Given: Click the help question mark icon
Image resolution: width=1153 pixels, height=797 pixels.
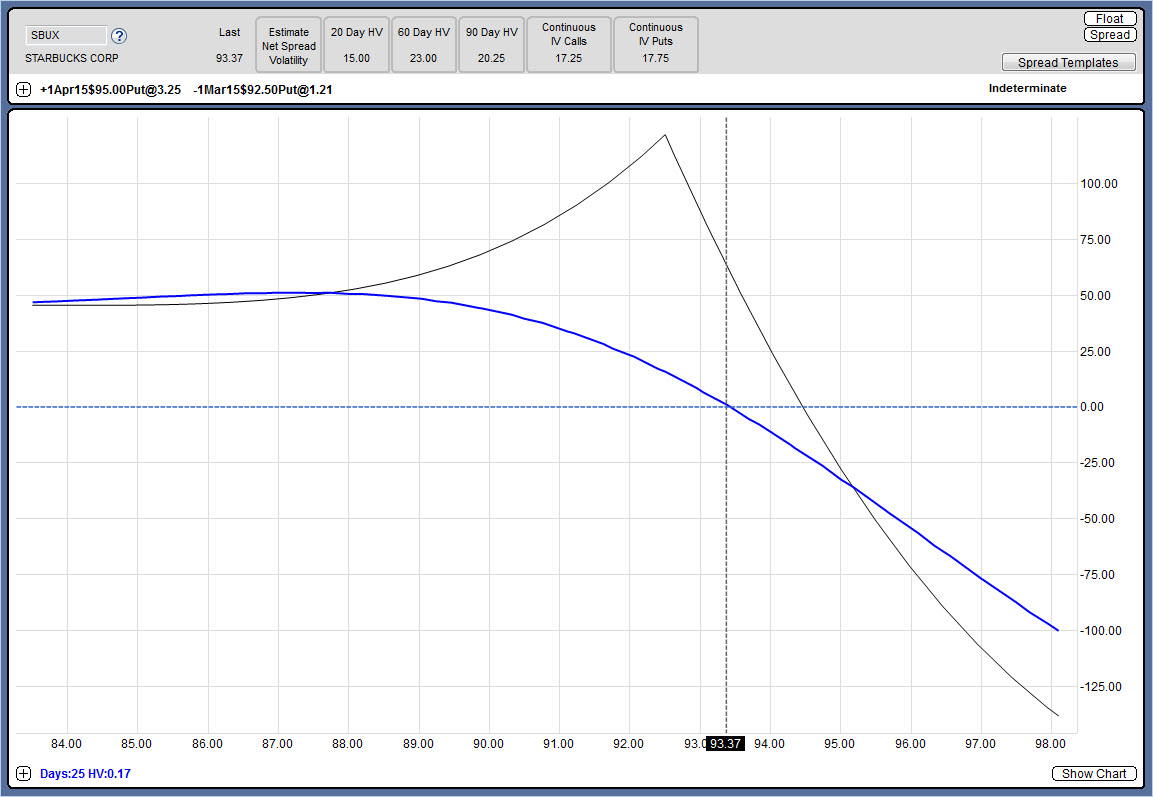Looking at the screenshot, I should click(x=119, y=36).
